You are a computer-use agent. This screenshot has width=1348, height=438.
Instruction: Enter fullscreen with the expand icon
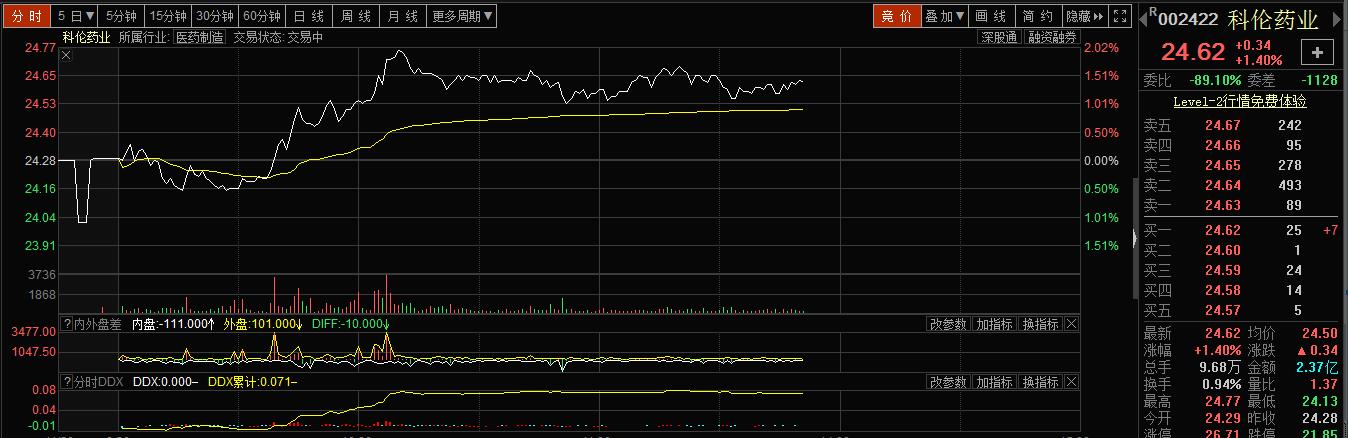click(x=1120, y=16)
